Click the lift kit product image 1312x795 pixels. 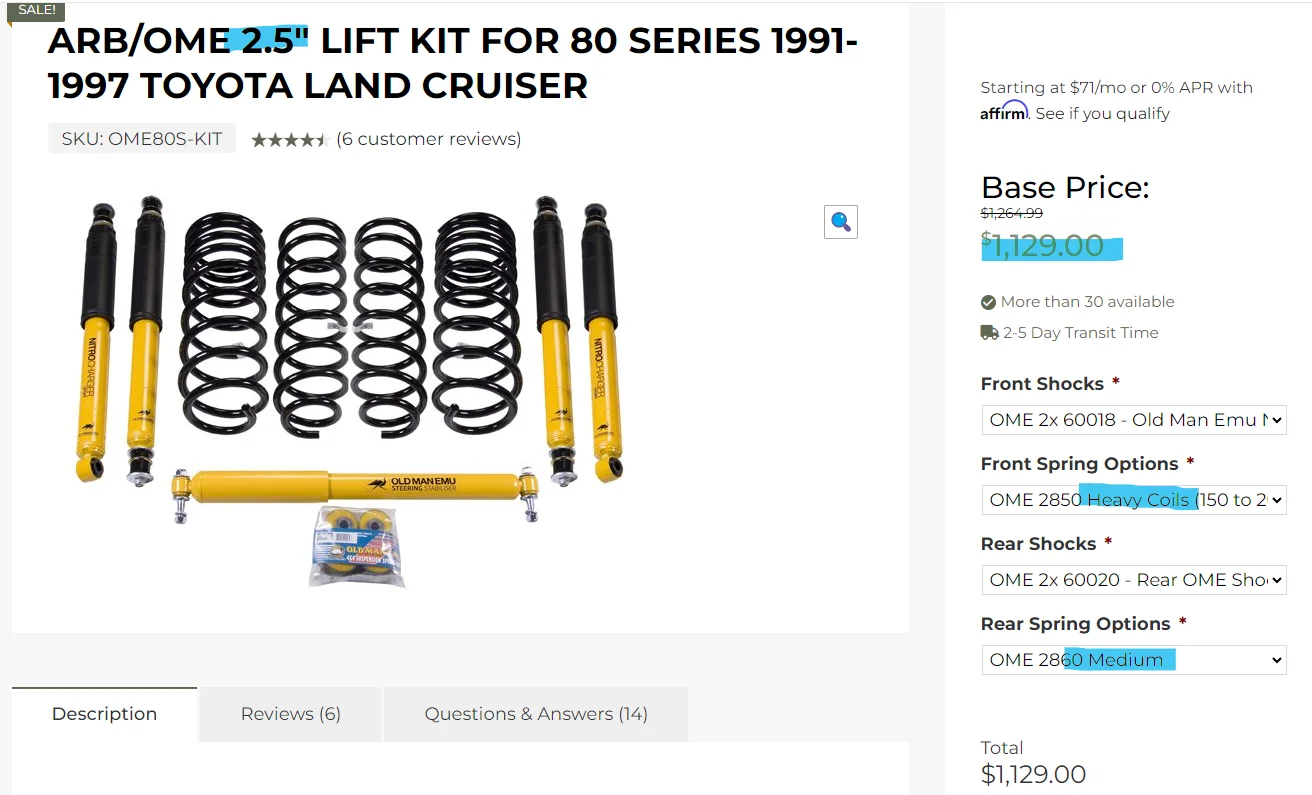[x=350, y=390]
